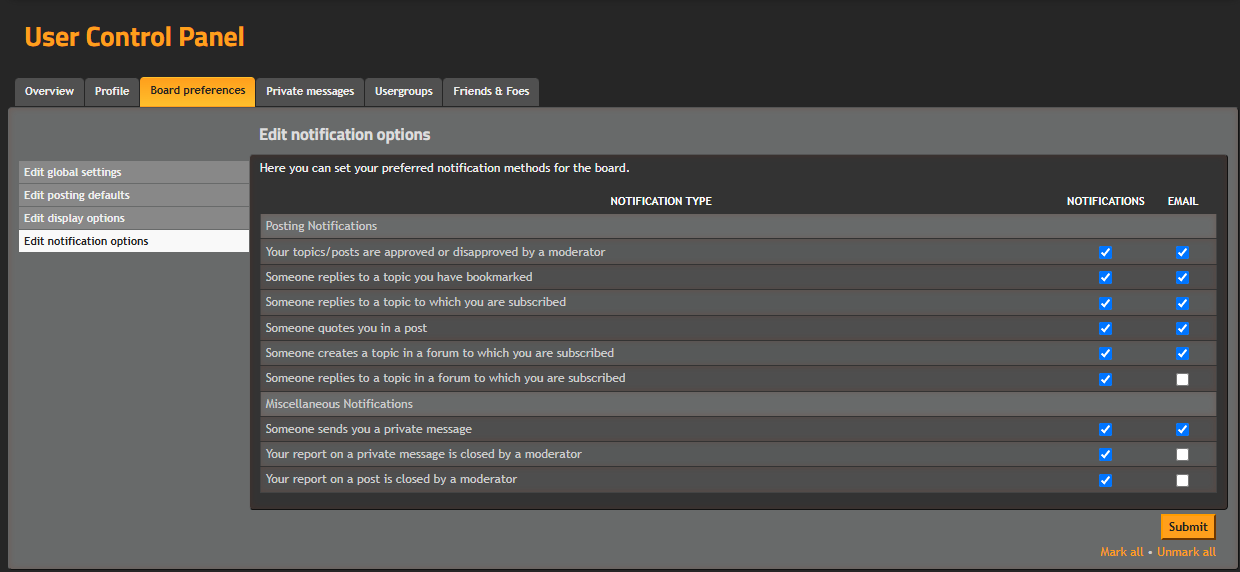Open the Profile tab
The image size is (1240, 572).
[112, 91]
